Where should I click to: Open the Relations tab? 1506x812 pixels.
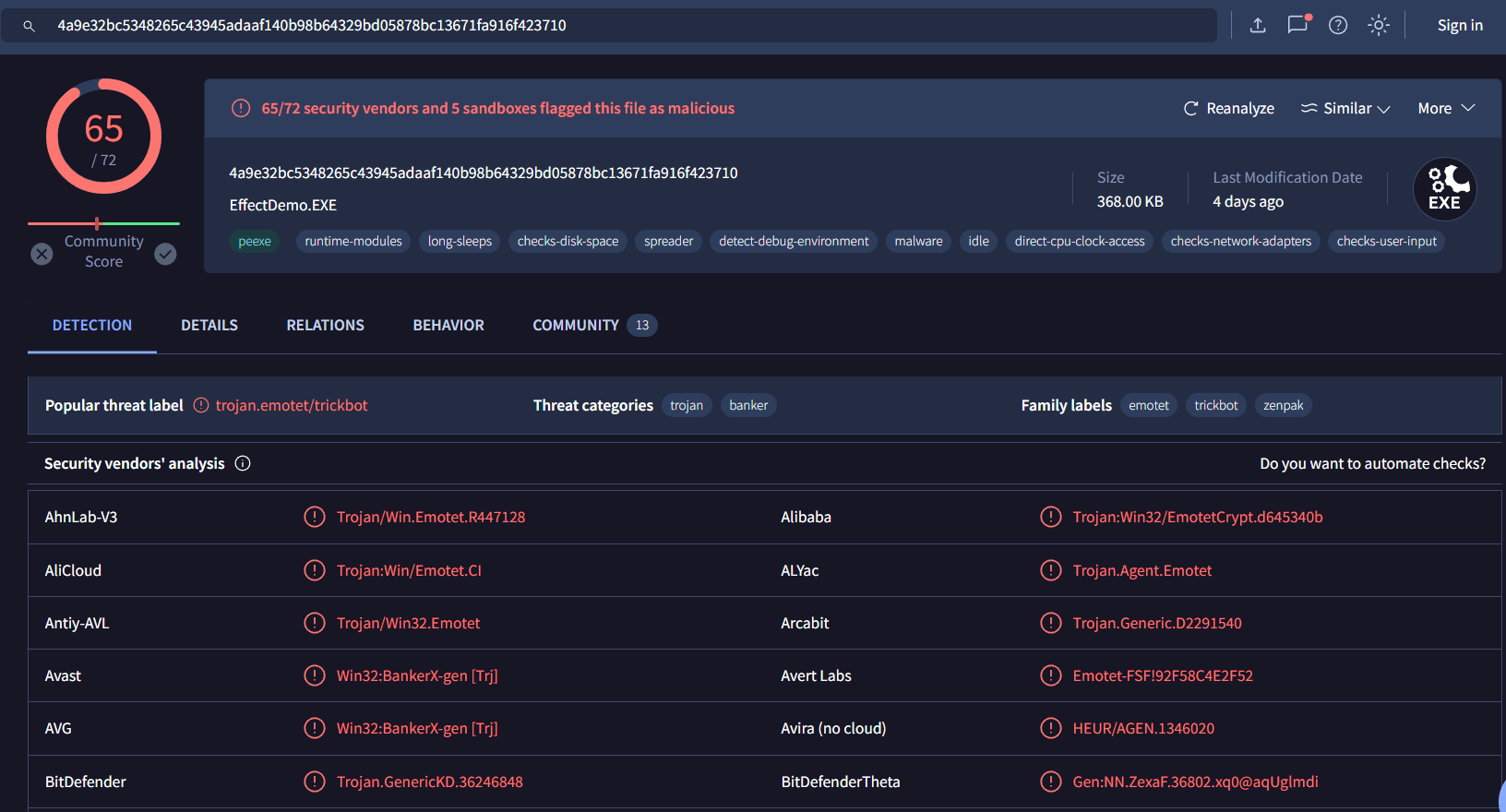coord(325,326)
